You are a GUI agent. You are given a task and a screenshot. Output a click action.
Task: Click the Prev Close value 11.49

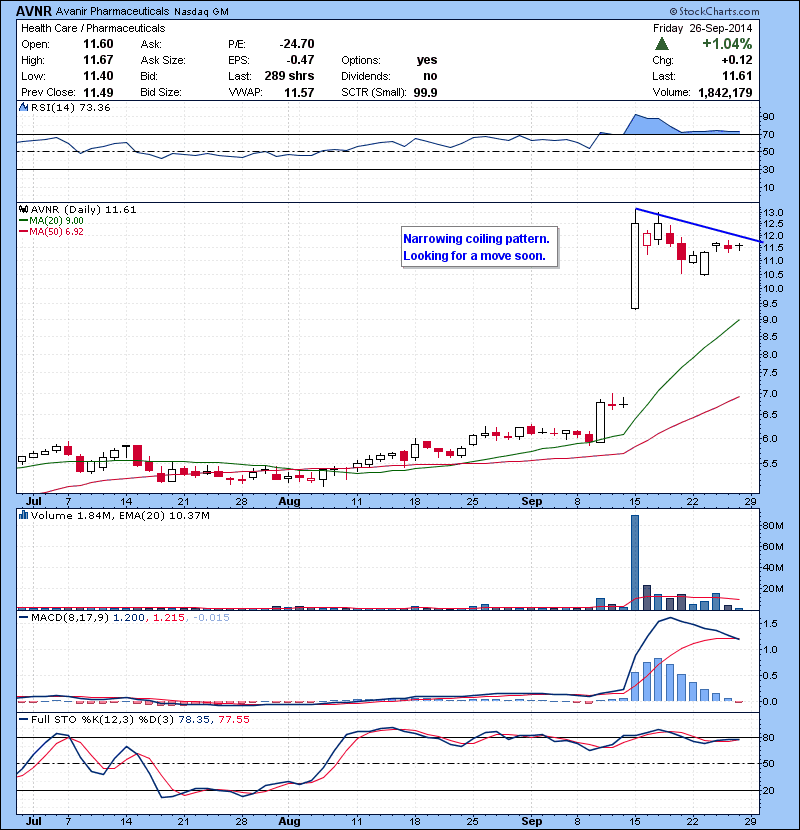[x=98, y=93]
